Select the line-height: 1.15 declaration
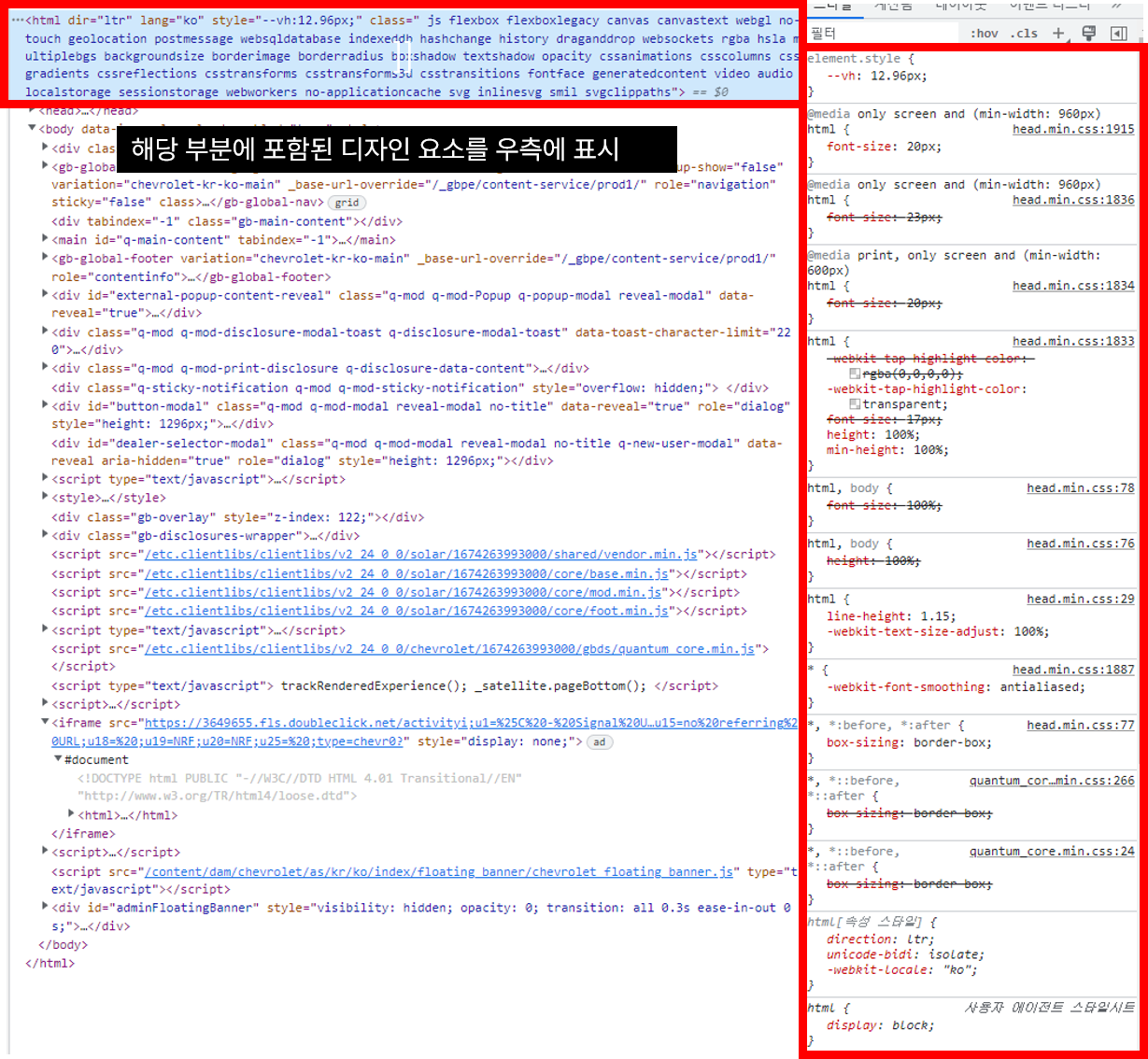1148x1059 pixels. (891, 616)
